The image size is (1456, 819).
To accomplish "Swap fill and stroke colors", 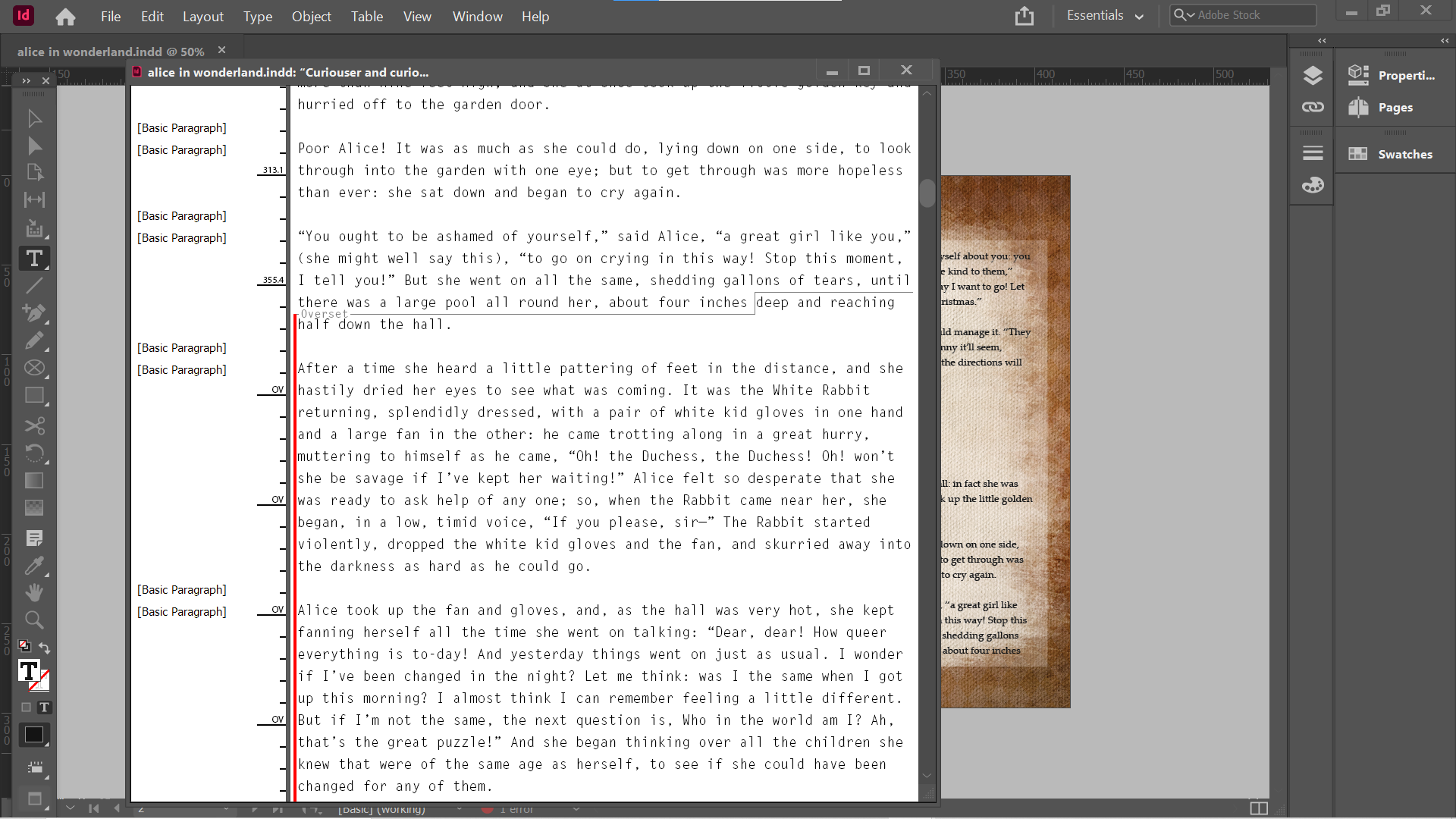I will click(45, 648).
